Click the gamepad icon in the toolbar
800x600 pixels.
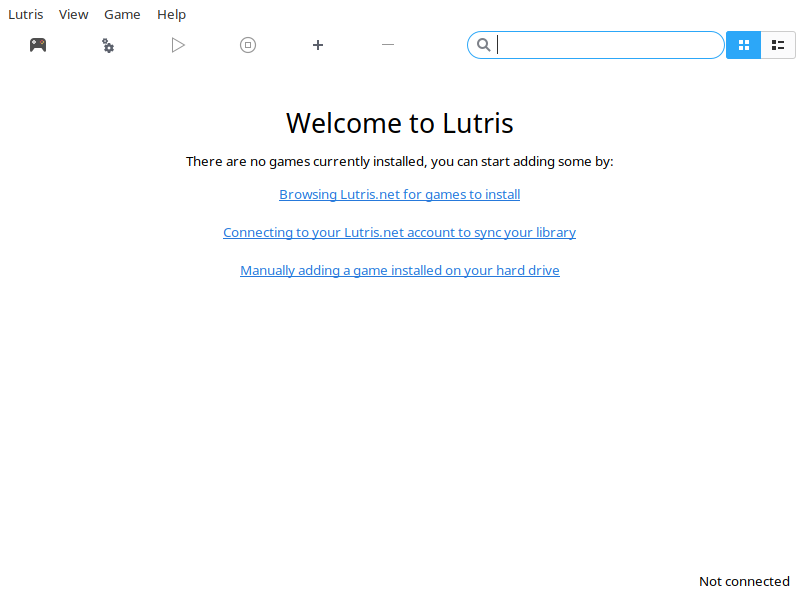click(38, 45)
